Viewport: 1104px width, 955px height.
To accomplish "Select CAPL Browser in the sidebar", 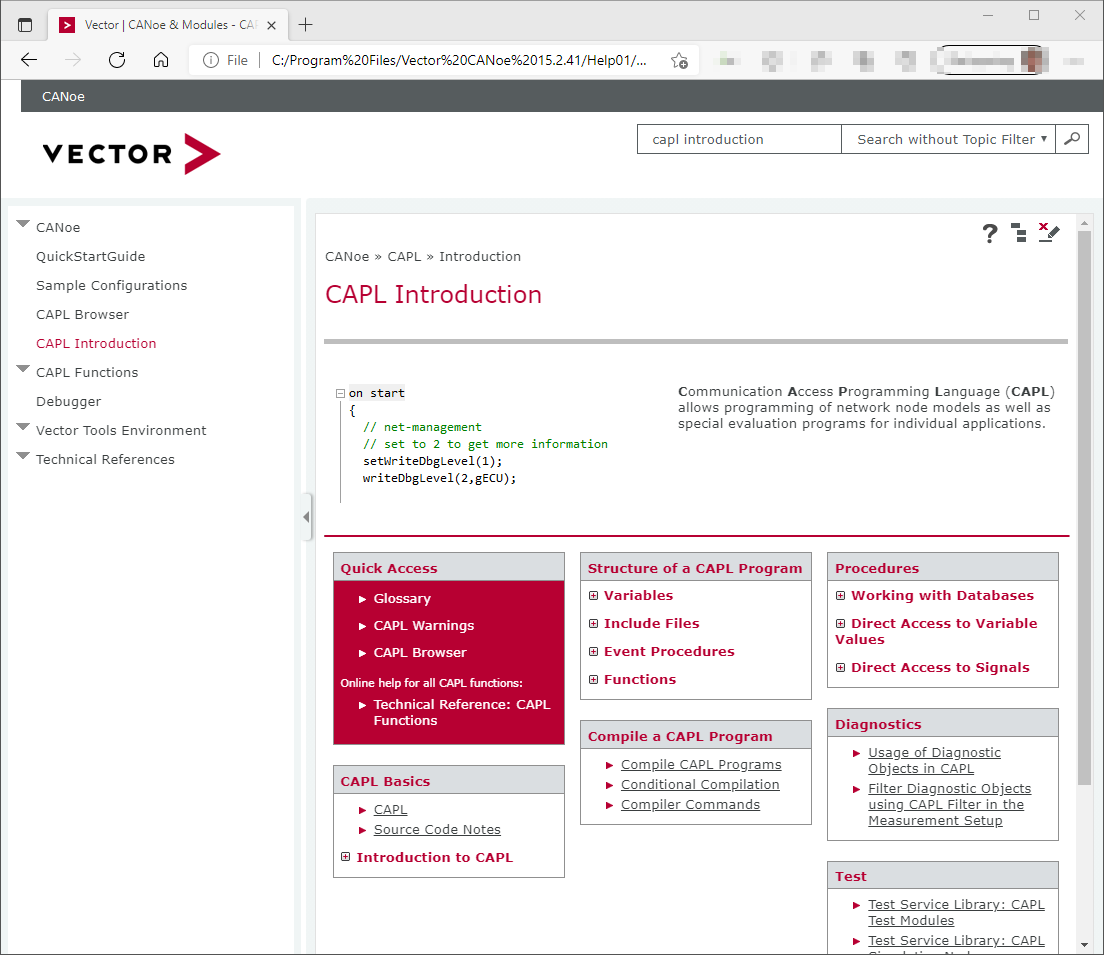I will [82, 314].
